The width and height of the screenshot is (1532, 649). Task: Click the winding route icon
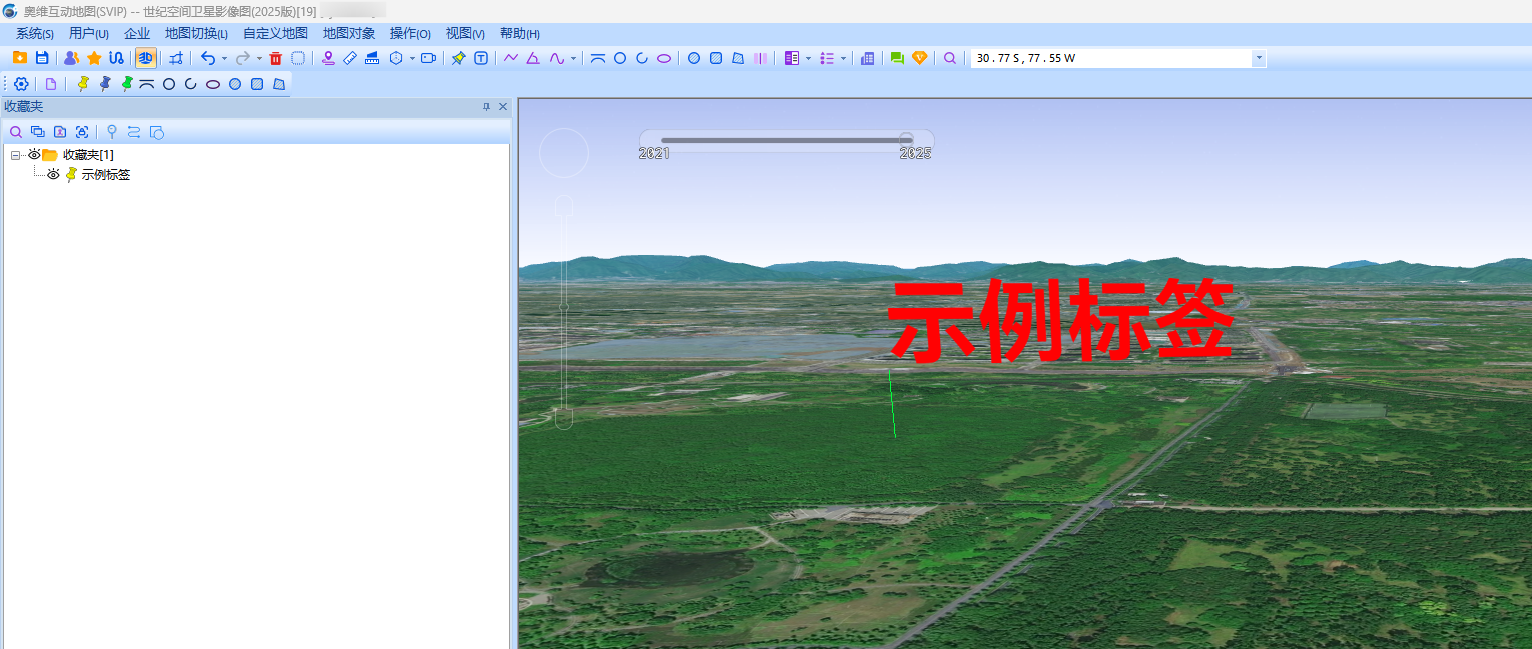click(116, 58)
